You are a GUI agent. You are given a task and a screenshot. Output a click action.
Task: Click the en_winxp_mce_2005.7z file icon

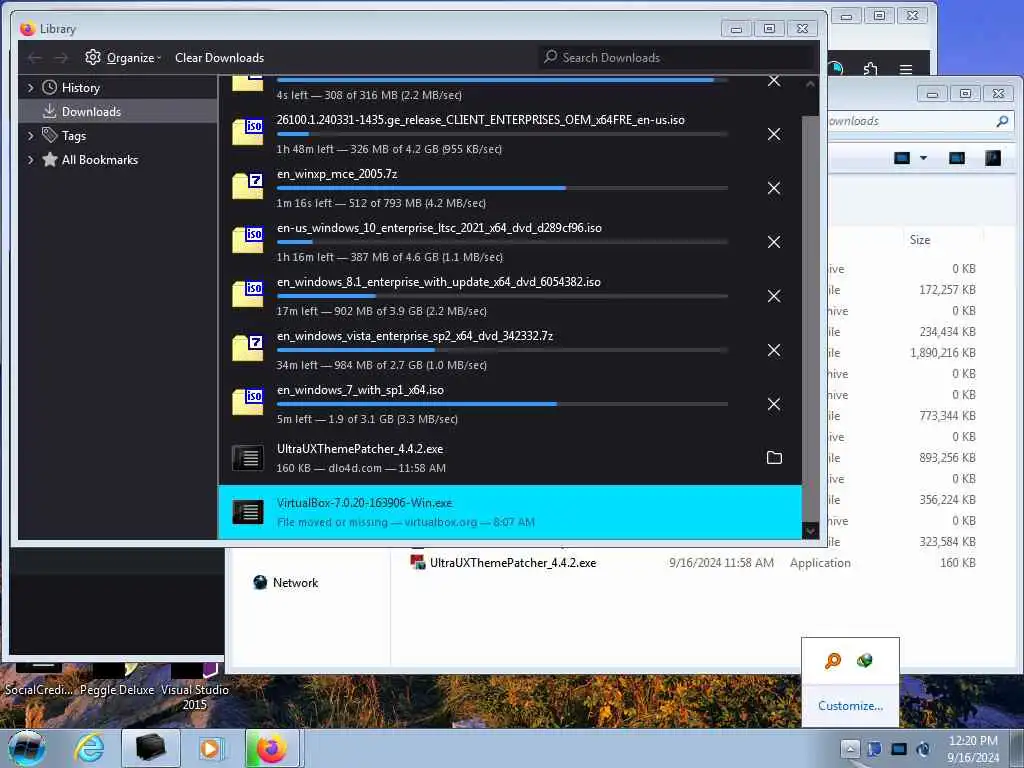click(x=248, y=187)
